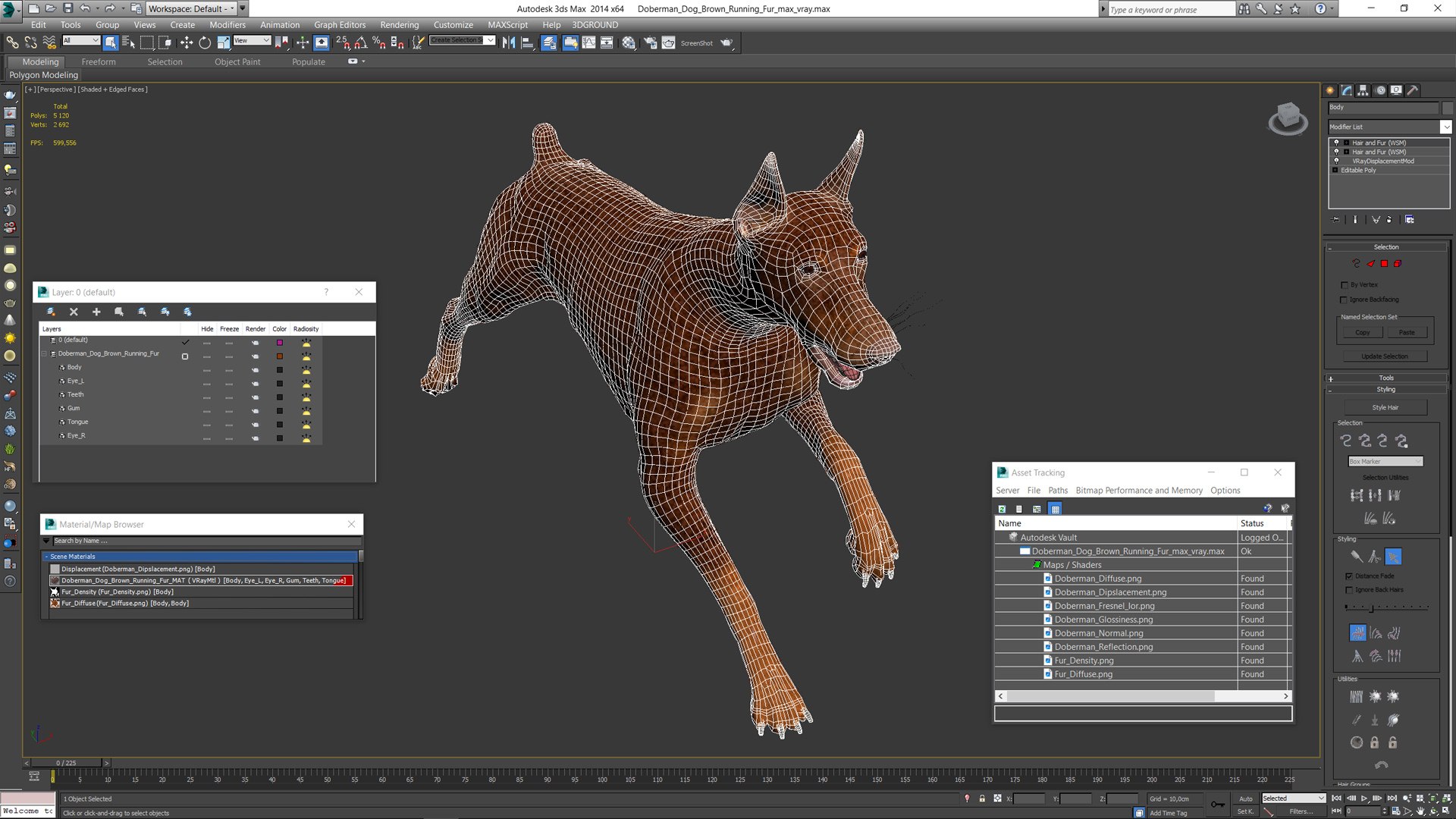The width and height of the screenshot is (1456, 819).
Task: Activate the Select Object tool
Action: (x=111, y=42)
